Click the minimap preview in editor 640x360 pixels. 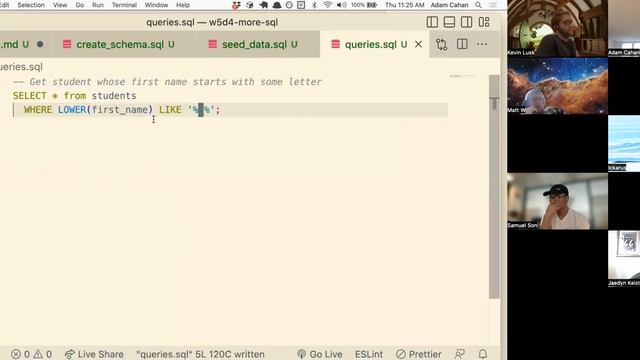tap(462, 76)
